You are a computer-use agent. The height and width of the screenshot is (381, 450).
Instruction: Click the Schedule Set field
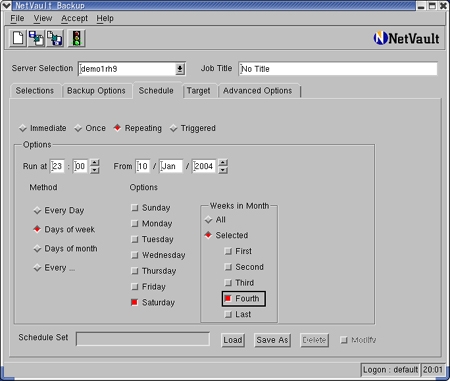pos(143,339)
